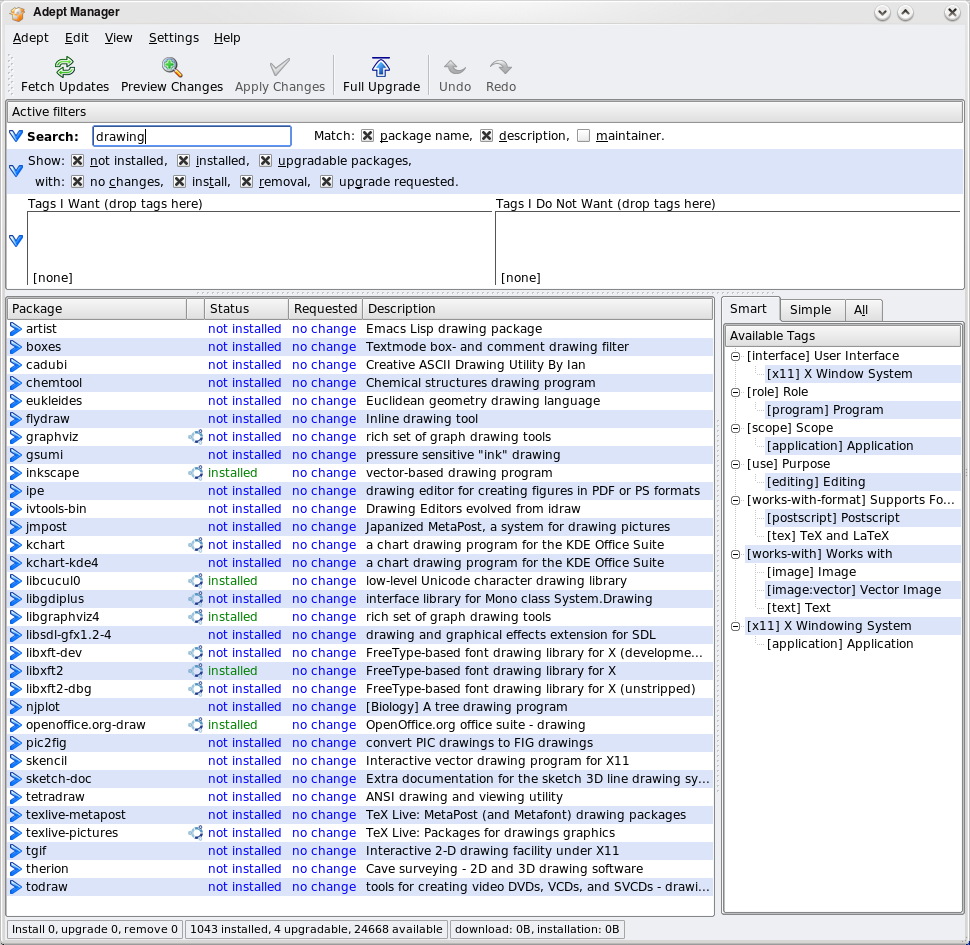Click the tag icon in openoffice.org-draw row
Image resolution: width=970 pixels, height=945 pixels.
[195, 725]
